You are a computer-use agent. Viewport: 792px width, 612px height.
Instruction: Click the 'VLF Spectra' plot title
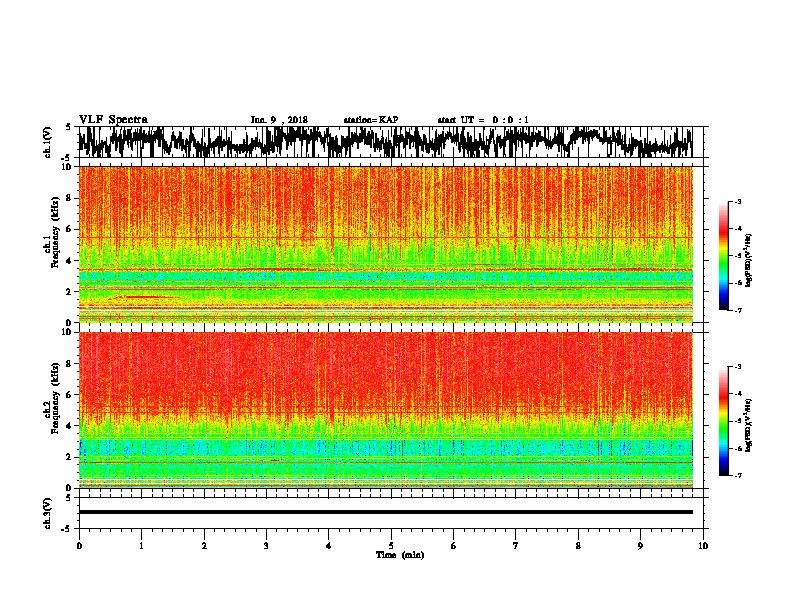click(113, 120)
